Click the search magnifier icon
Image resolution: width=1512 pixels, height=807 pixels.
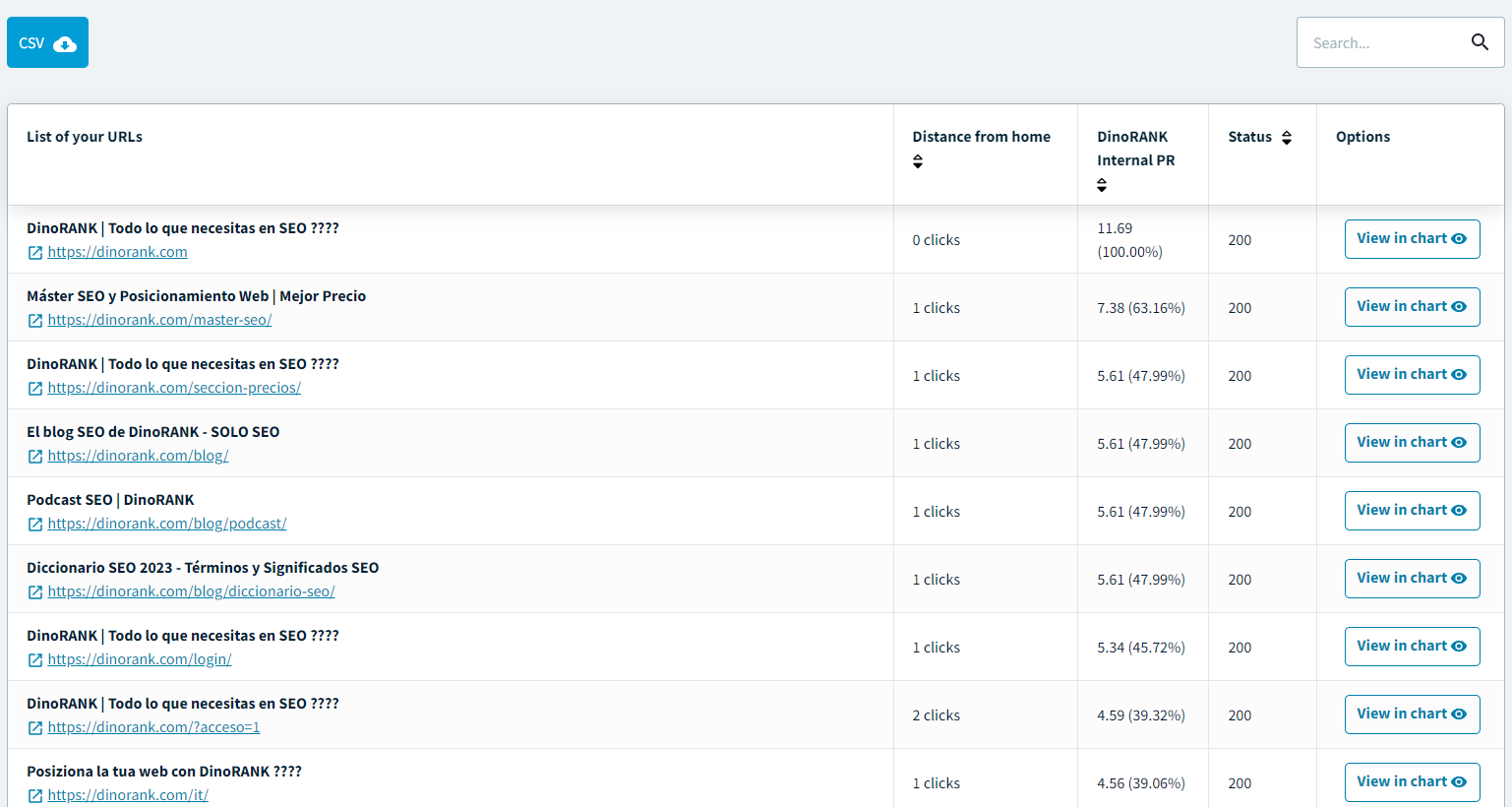pos(1480,42)
